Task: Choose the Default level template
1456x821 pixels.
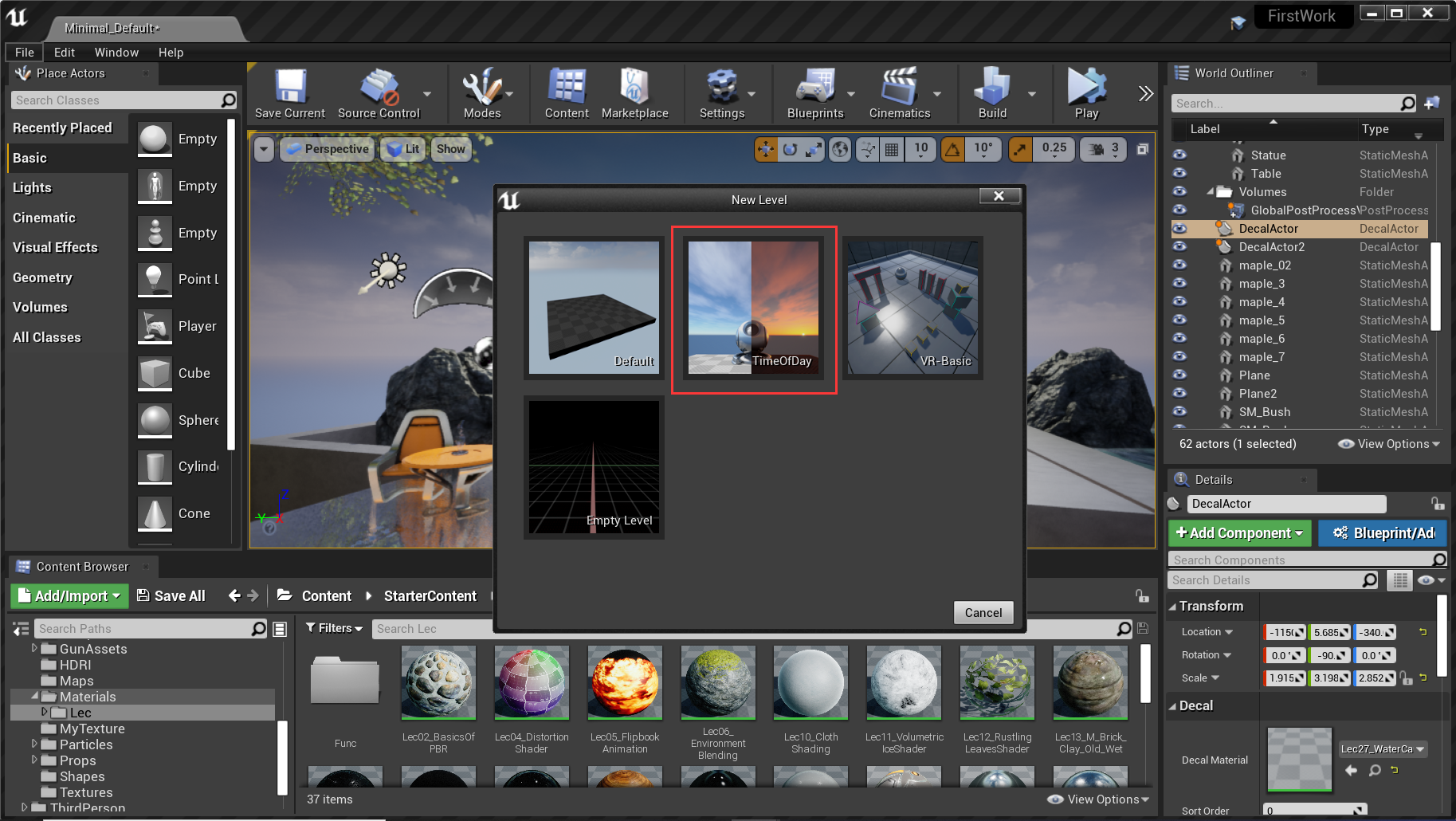Action: [594, 308]
